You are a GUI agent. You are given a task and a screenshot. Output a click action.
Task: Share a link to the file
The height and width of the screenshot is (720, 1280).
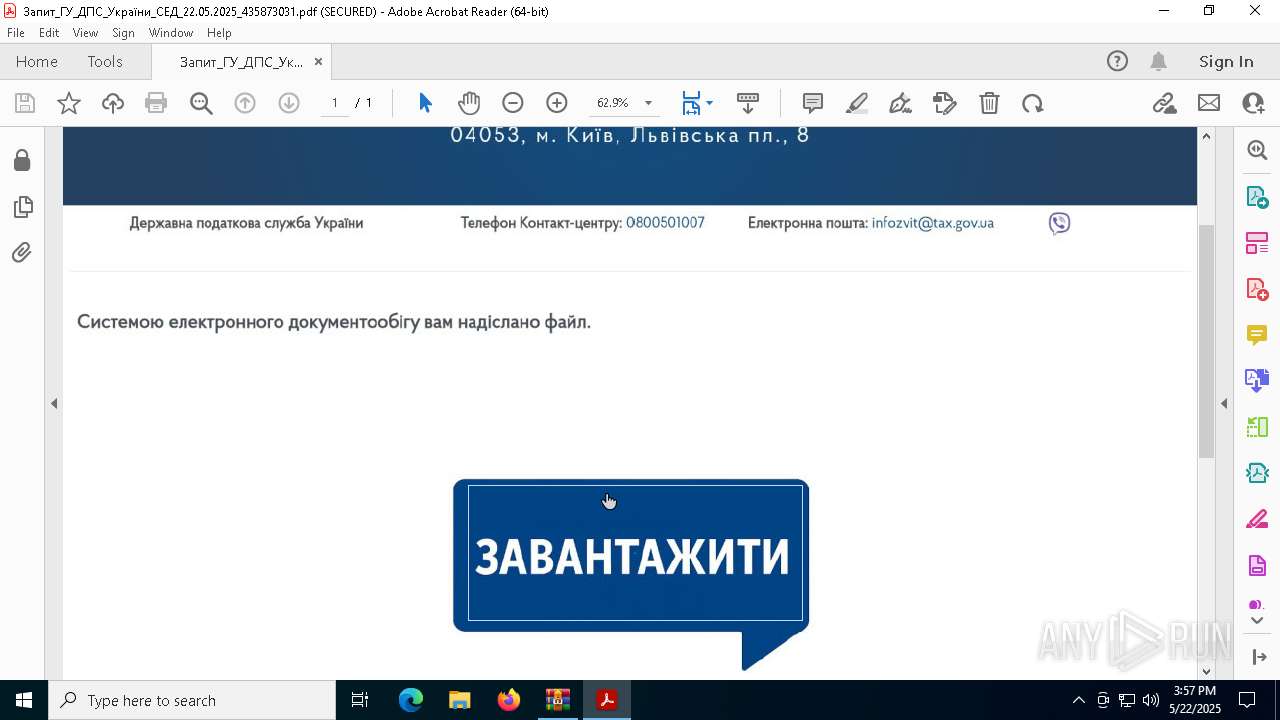1164,103
